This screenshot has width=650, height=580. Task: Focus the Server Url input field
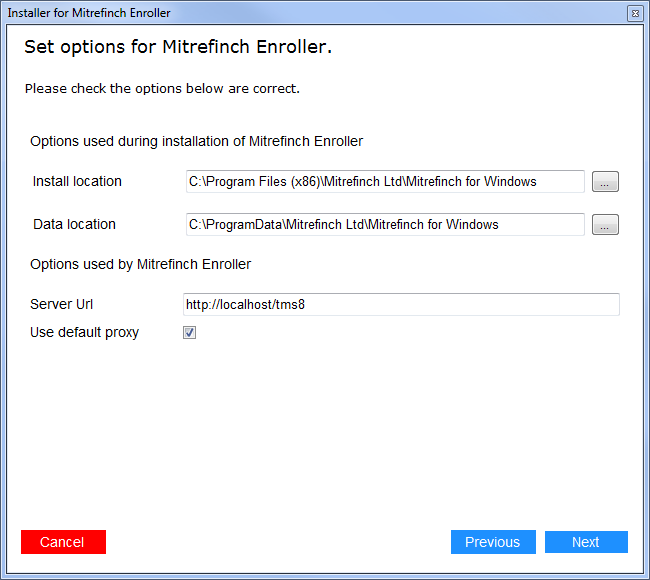click(401, 305)
